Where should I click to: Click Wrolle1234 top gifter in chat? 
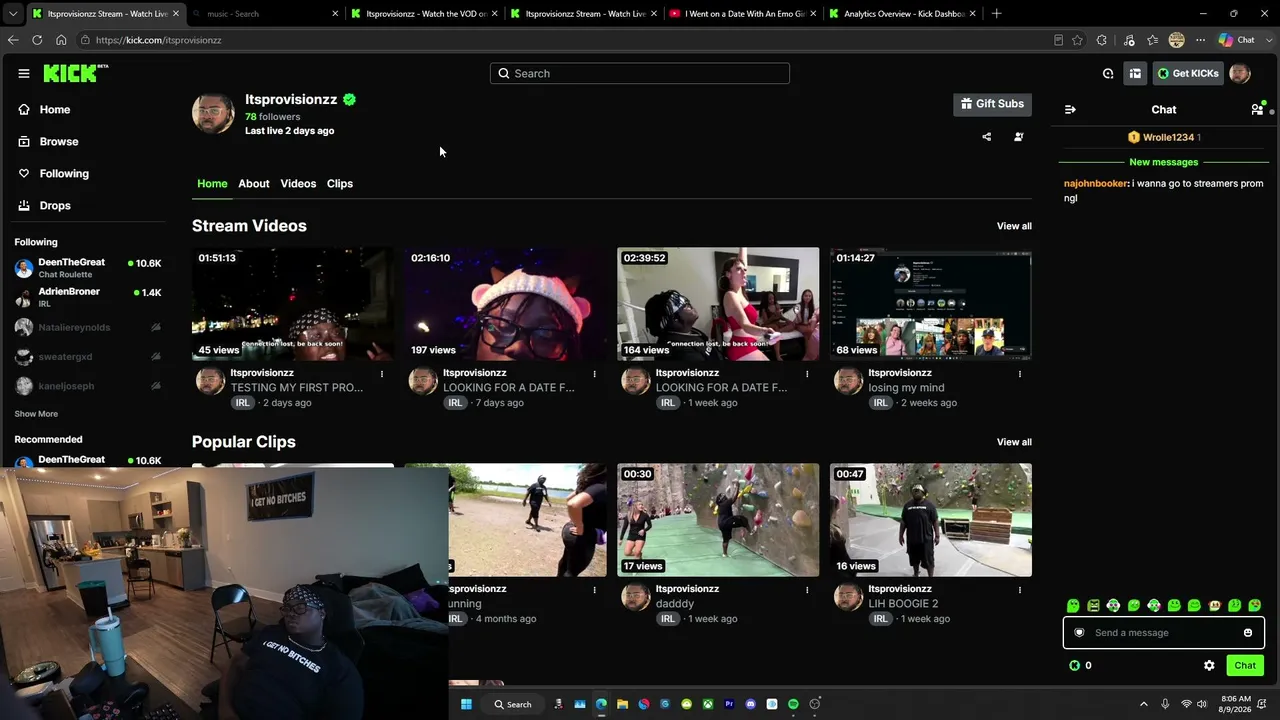(x=1163, y=137)
